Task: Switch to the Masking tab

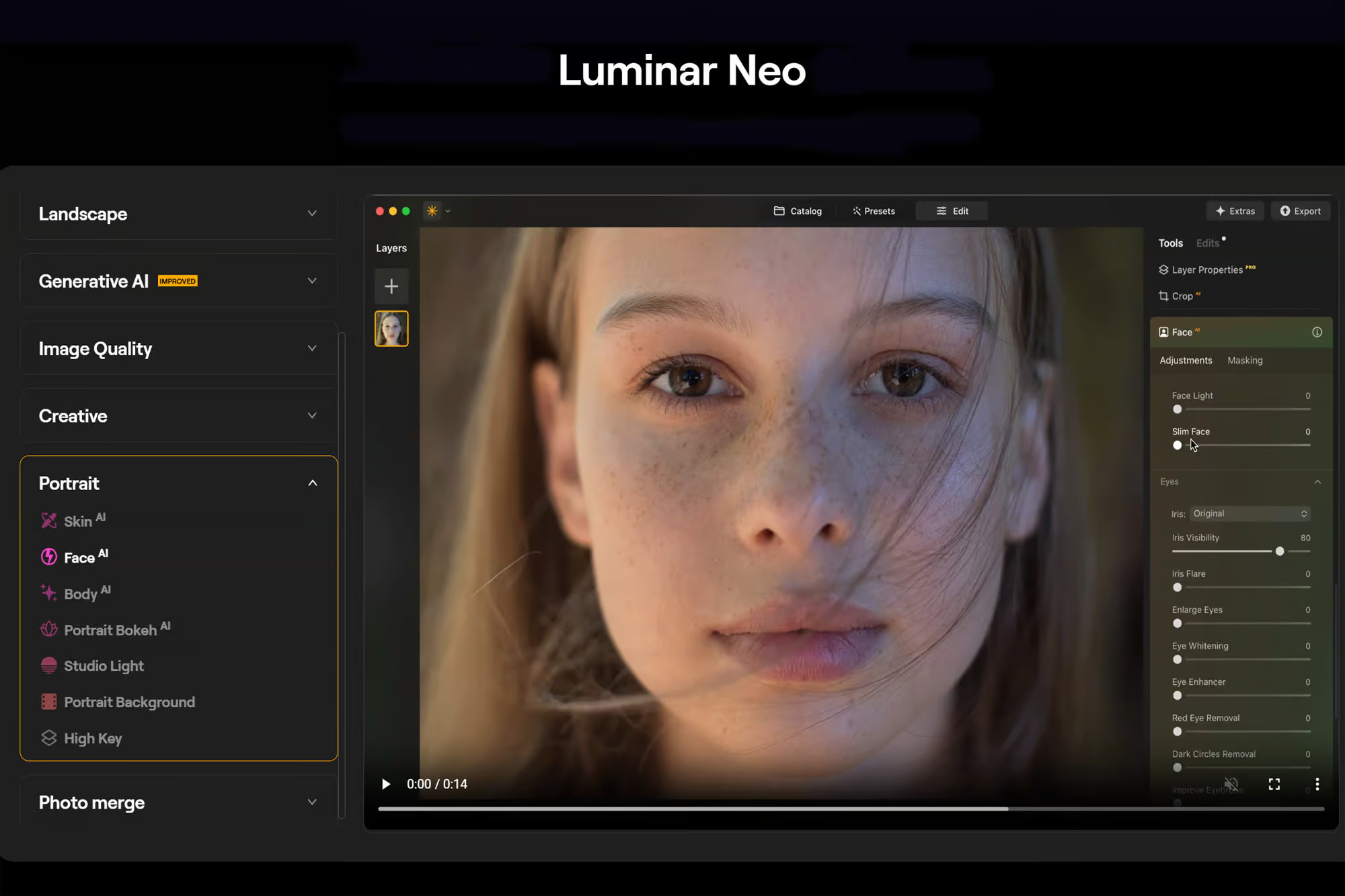Action: 1245,360
